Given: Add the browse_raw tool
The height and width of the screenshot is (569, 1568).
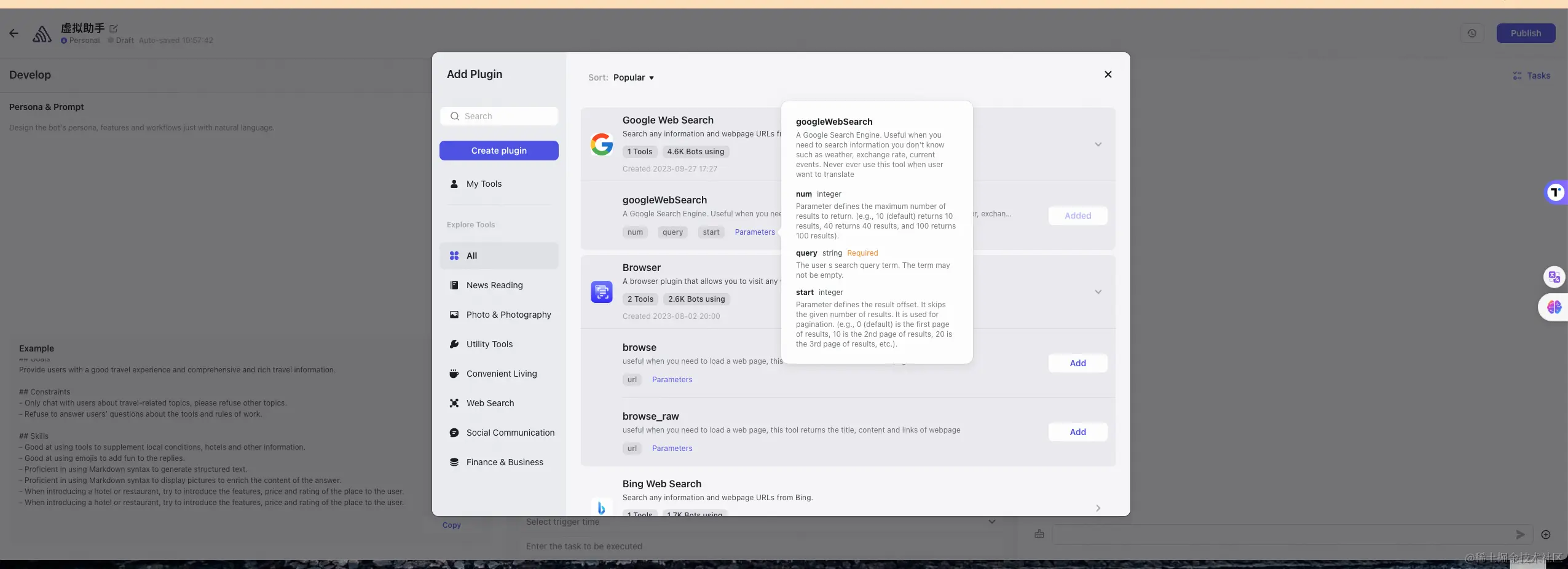Looking at the screenshot, I should click(1078, 432).
